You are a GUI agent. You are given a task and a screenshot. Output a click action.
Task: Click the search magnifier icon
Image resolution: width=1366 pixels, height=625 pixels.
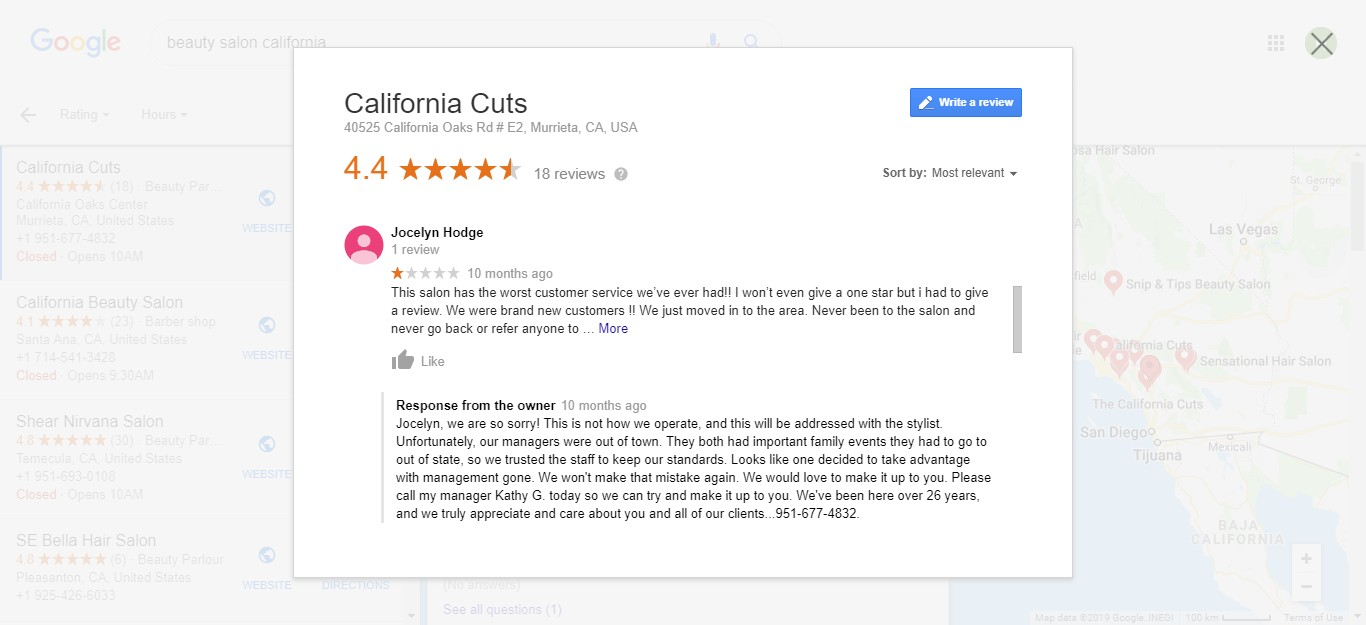[750, 41]
